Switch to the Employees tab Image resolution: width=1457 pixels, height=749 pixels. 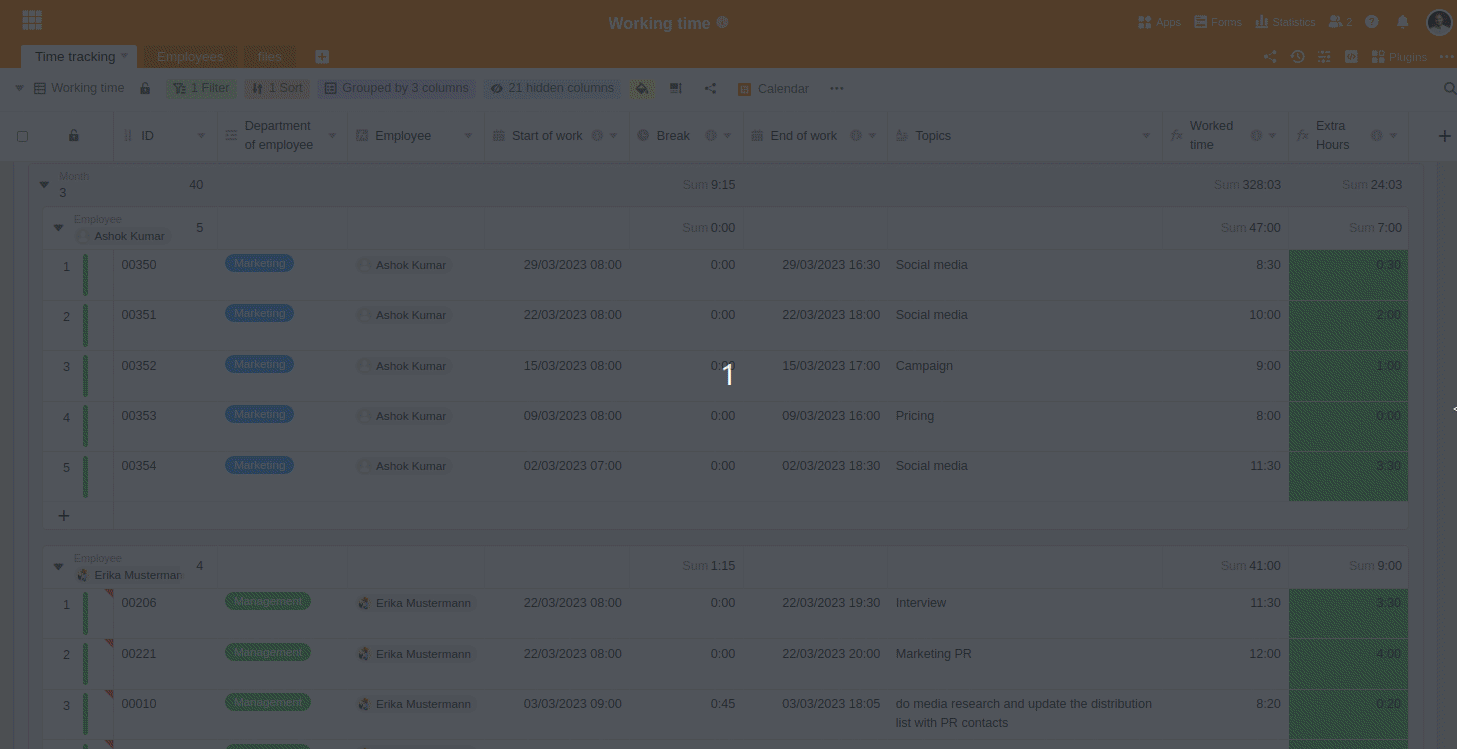click(190, 57)
